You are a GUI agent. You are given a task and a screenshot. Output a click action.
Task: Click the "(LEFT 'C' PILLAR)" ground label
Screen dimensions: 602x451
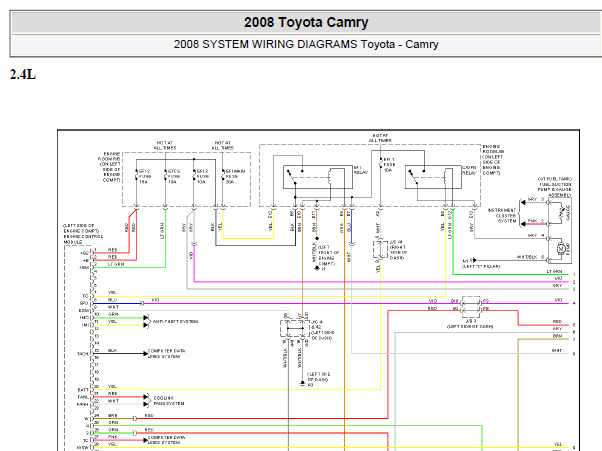point(481,266)
